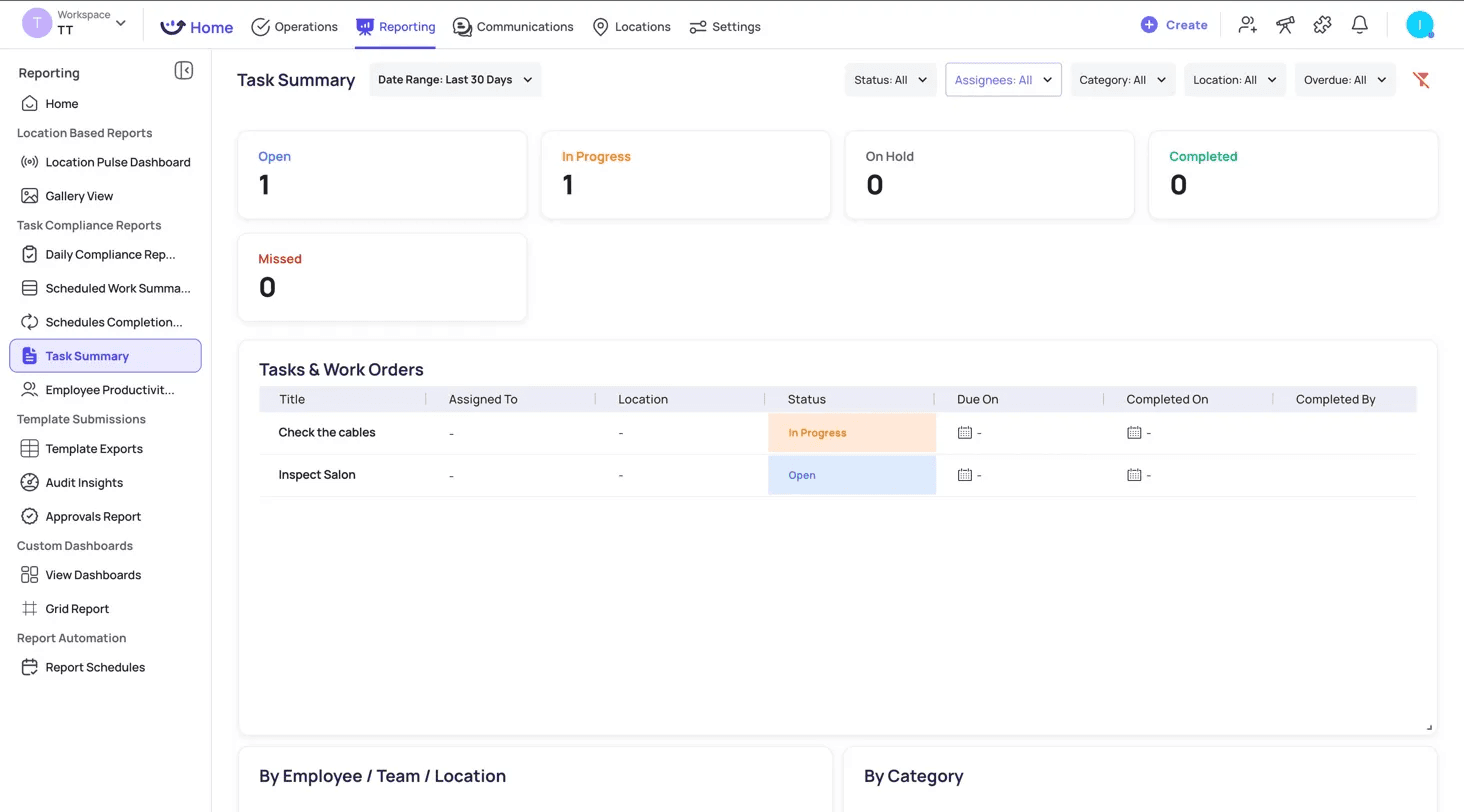Click the Check the cables task title

[327, 433]
